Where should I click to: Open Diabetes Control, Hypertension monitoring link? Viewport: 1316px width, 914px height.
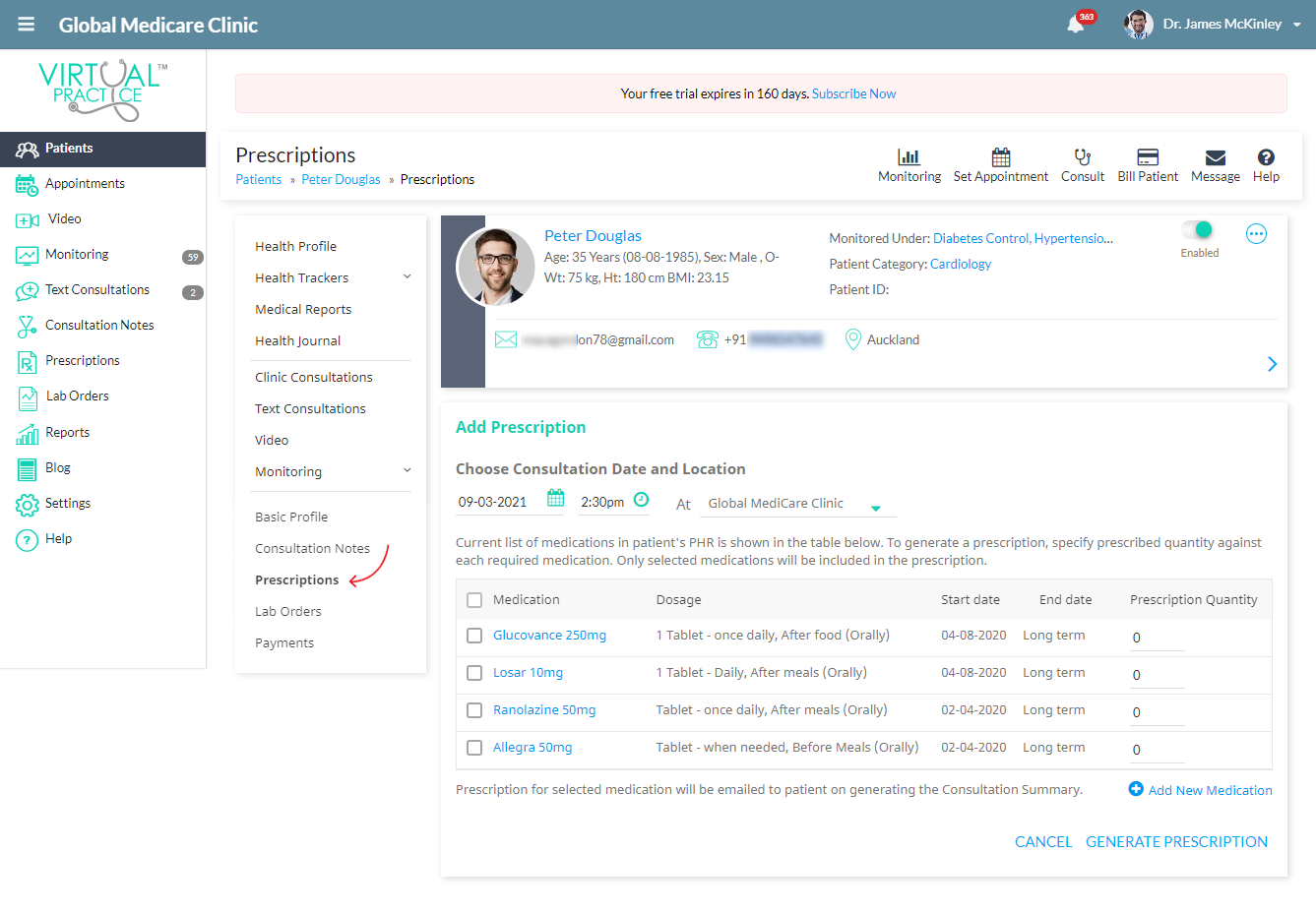pyautogui.click(x=1023, y=238)
